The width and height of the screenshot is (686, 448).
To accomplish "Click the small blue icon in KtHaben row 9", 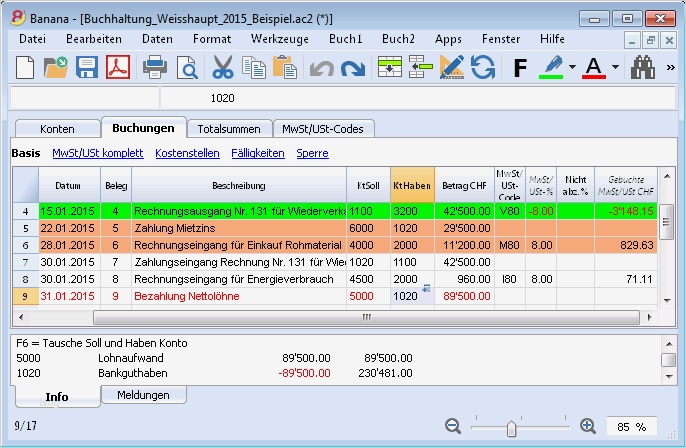I will pyautogui.click(x=426, y=289).
